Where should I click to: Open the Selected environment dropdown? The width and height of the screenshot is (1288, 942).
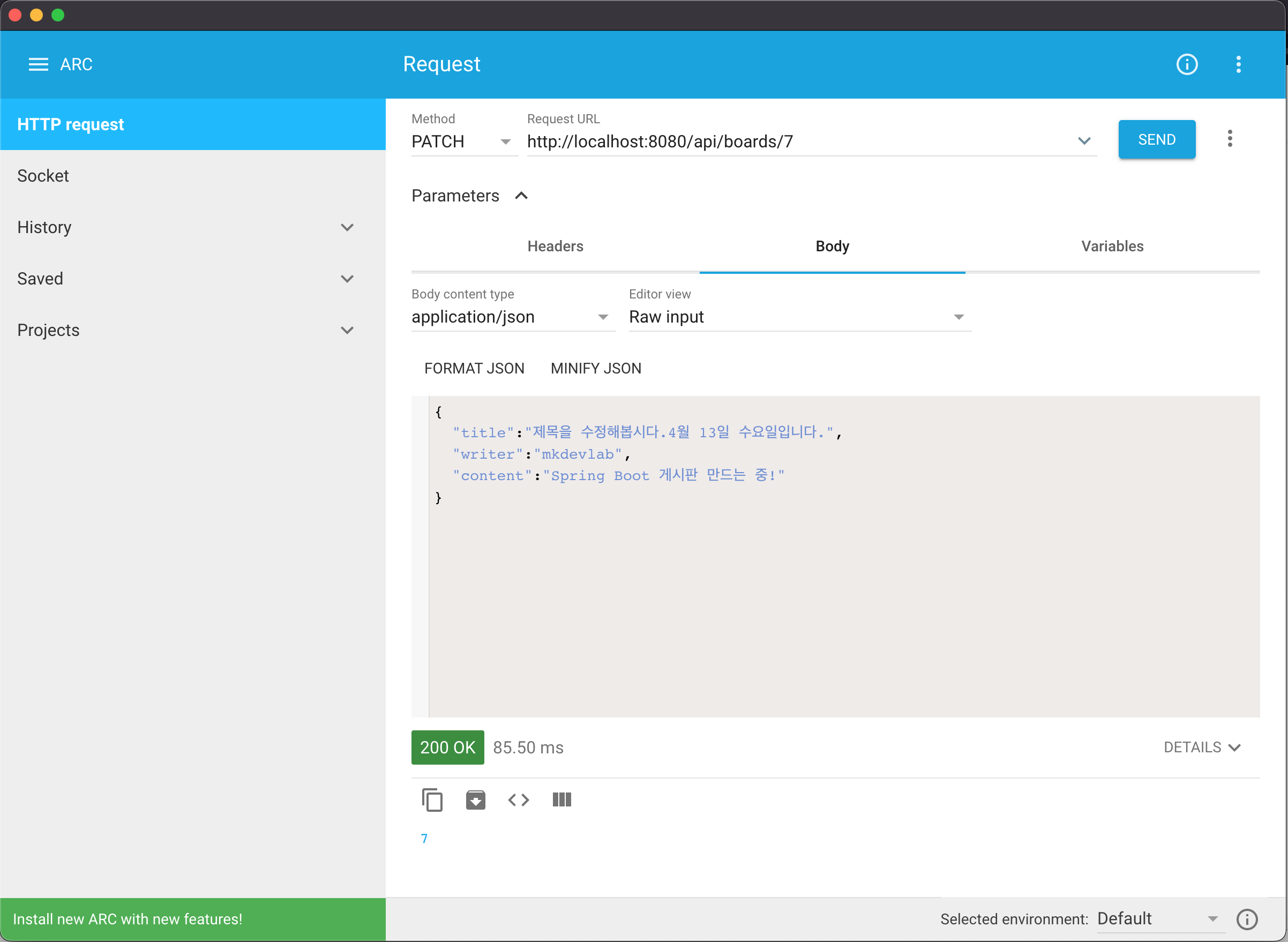1160,918
